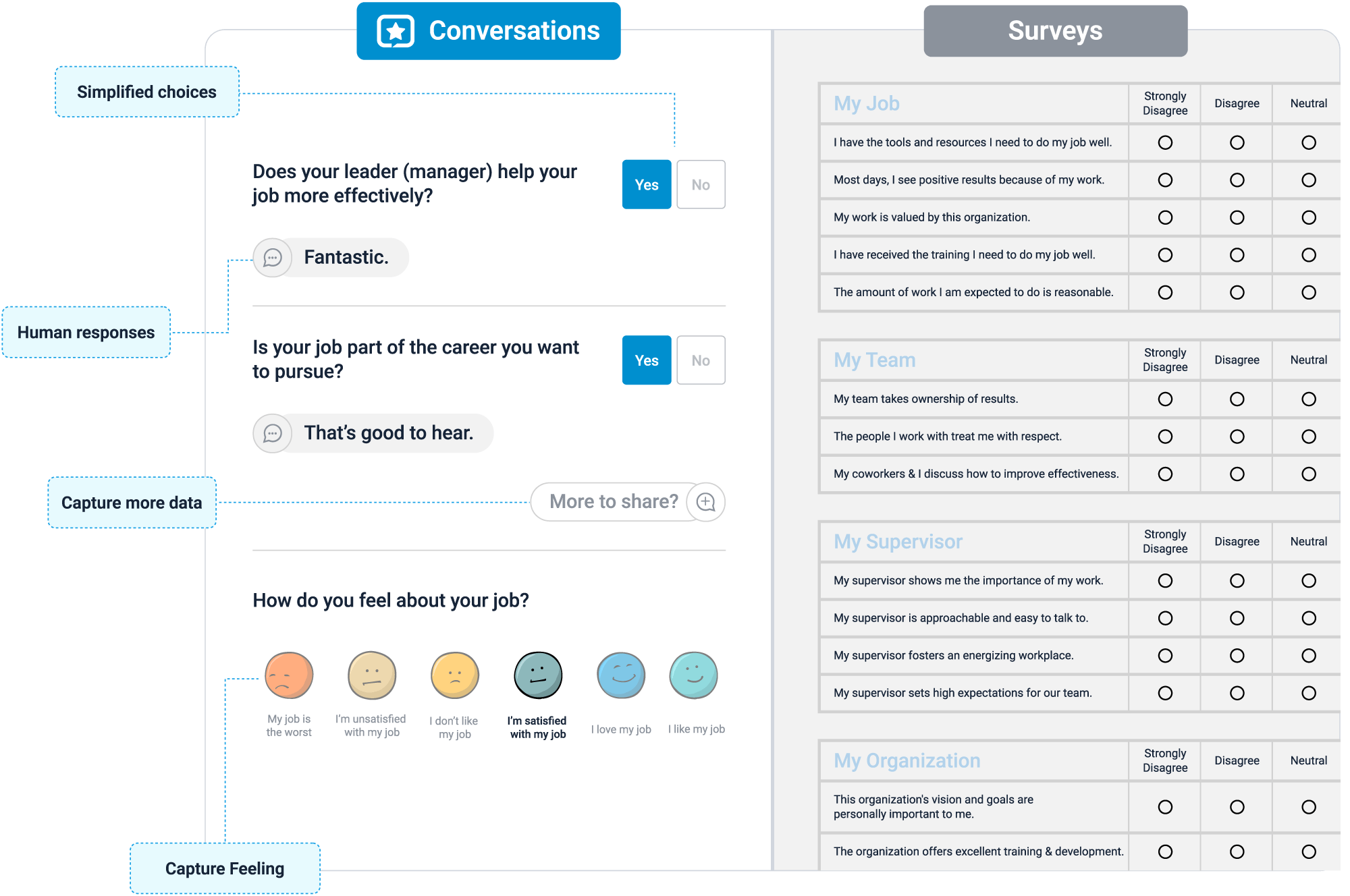Choose Disagree for team takes ownership
Viewport: 1350px width, 896px height.
click(x=1237, y=399)
